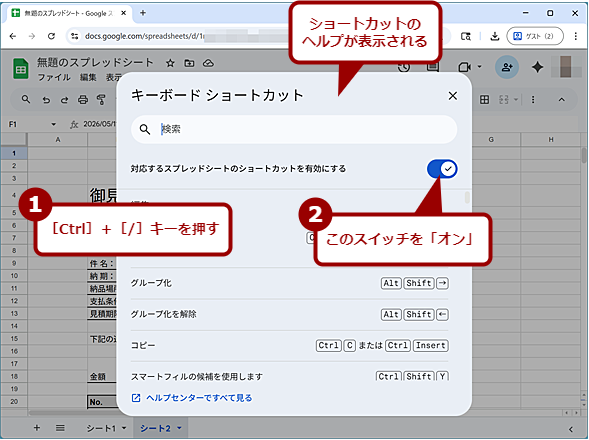Image resolution: width=589 pixels, height=440 pixels.
Task: Click the undo icon
Action: [46, 100]
